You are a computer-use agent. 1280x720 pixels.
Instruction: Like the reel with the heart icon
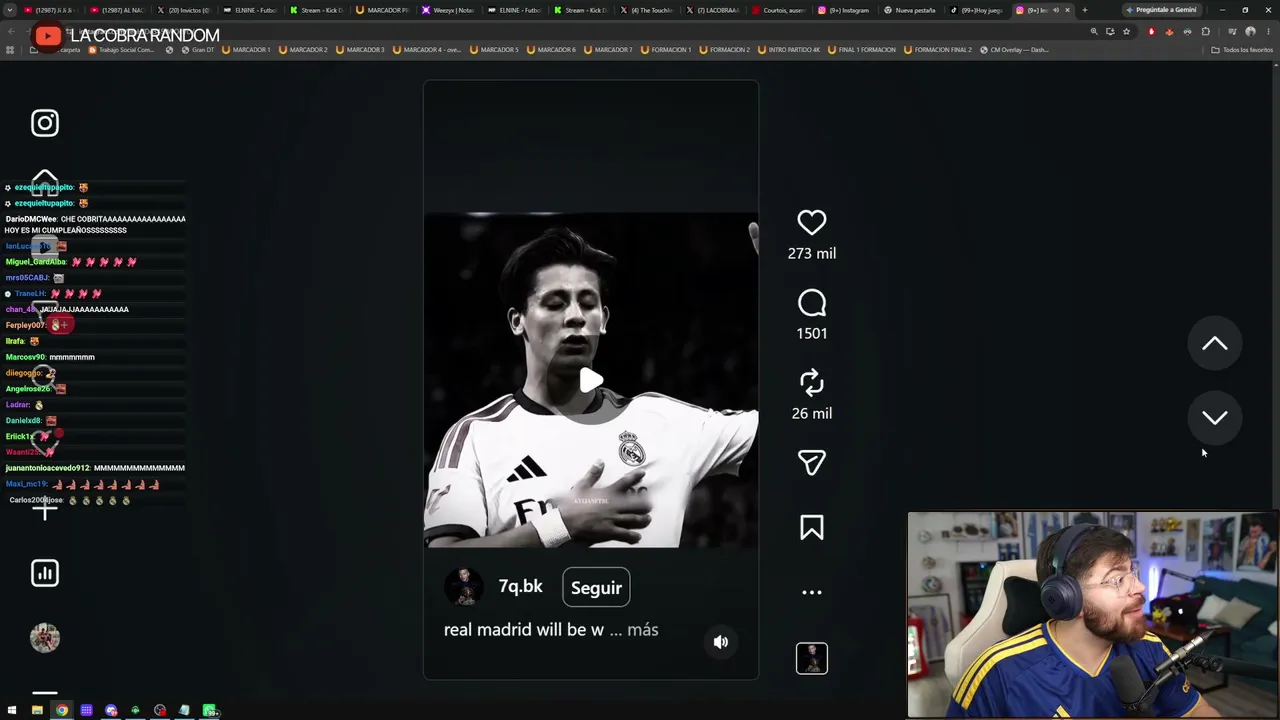(812, 222)
